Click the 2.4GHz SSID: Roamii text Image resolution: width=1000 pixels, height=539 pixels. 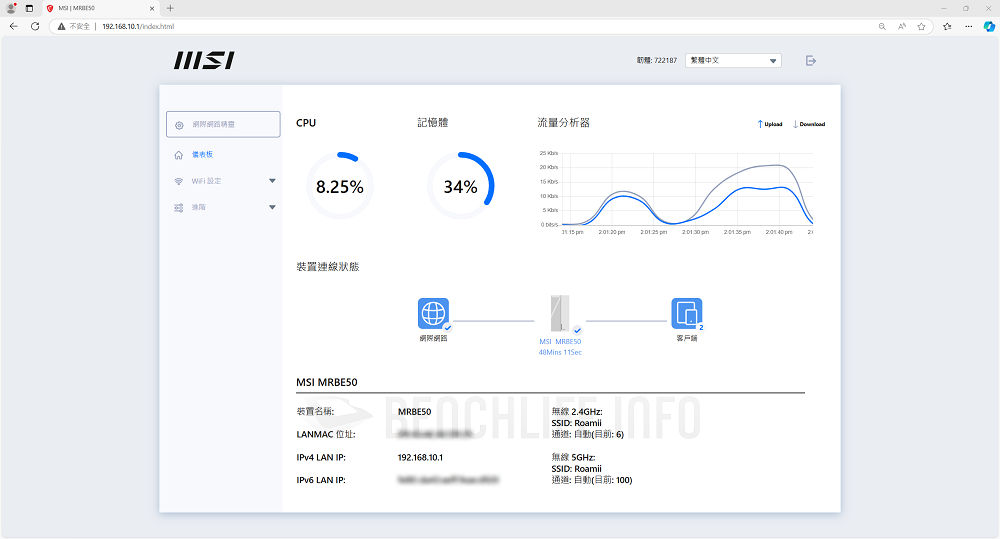pos(577,423)
